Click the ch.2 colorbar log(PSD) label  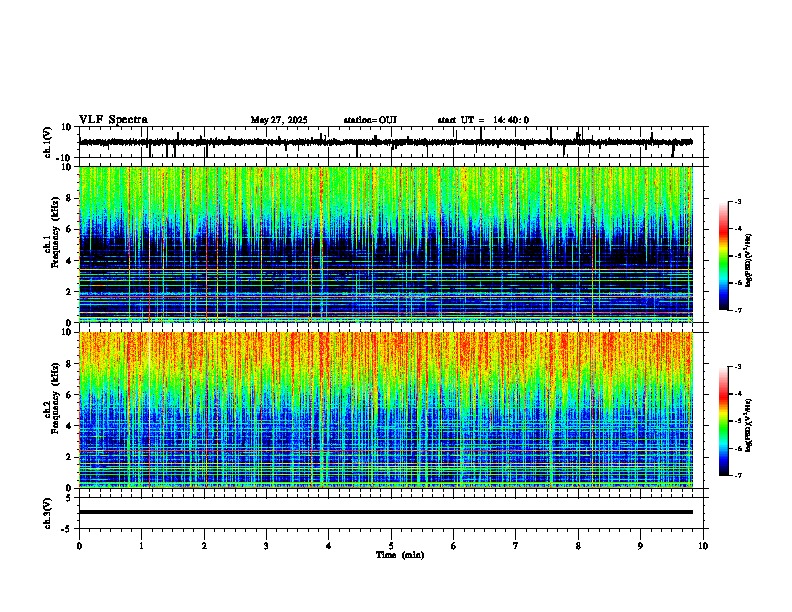749,425
